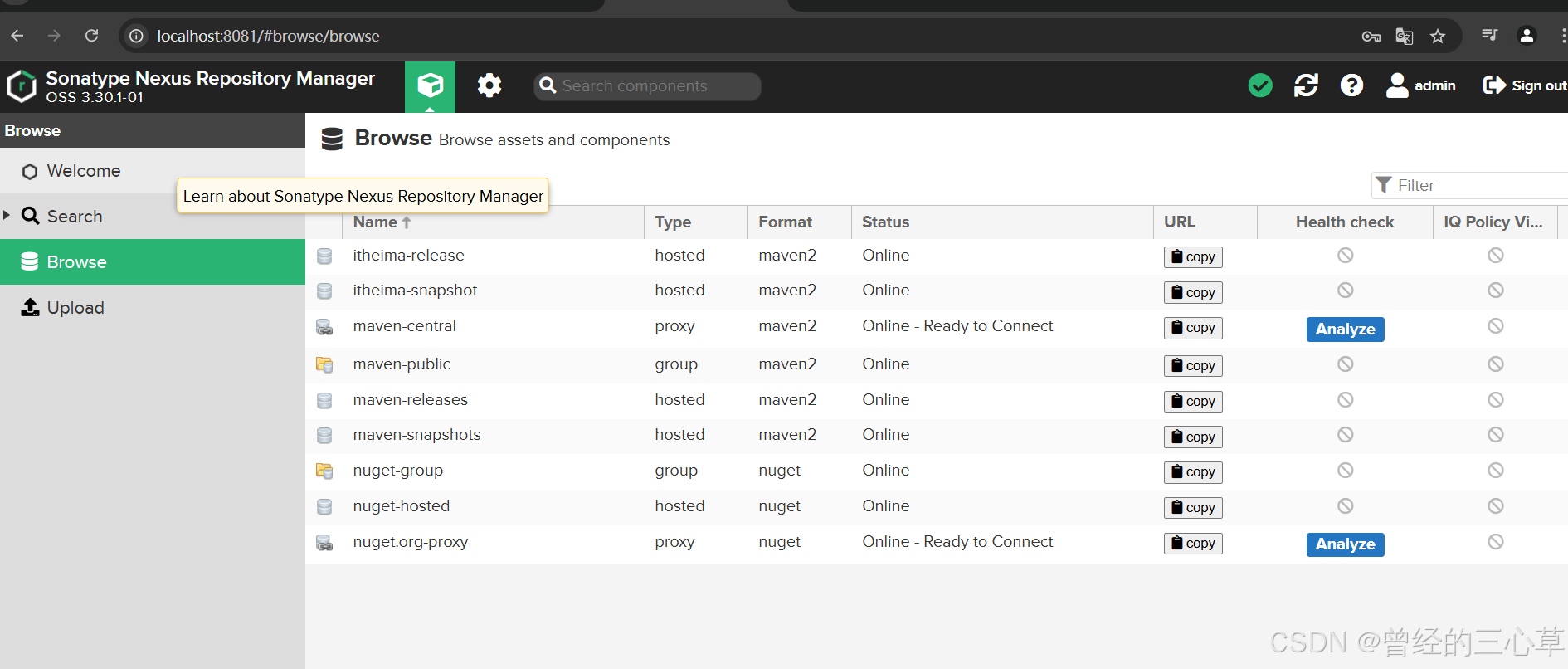Click the URL column header

tap(1205, 222)
